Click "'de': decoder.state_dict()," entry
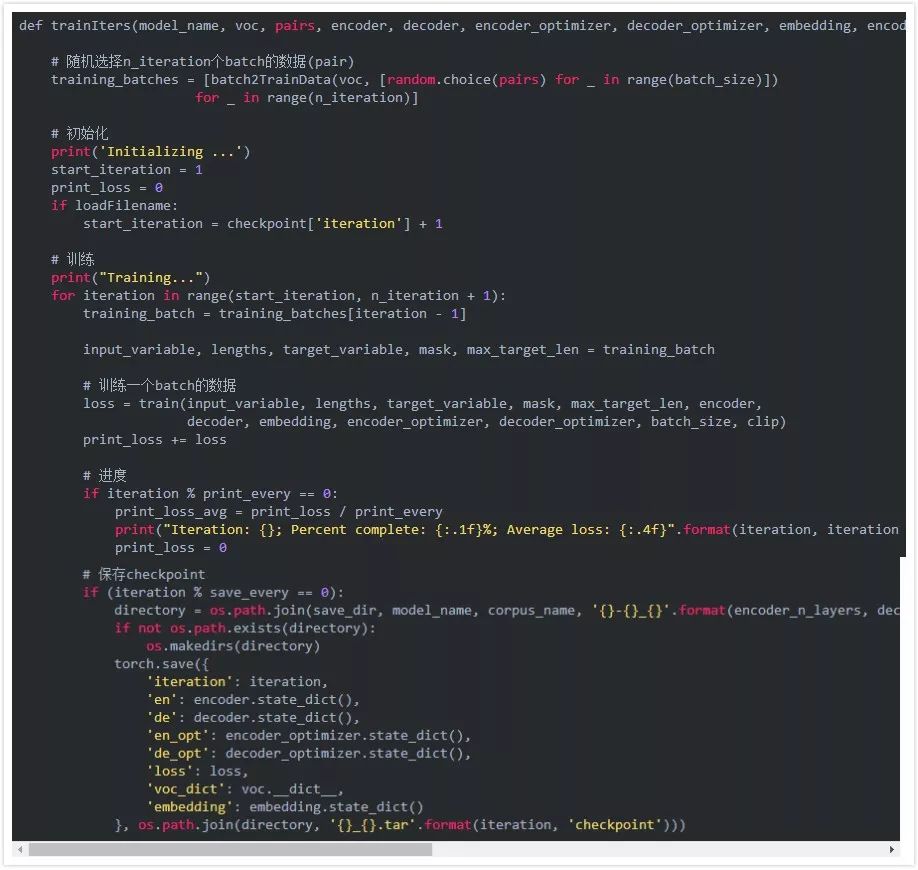918x870 pixels. (x=253, y=718)
